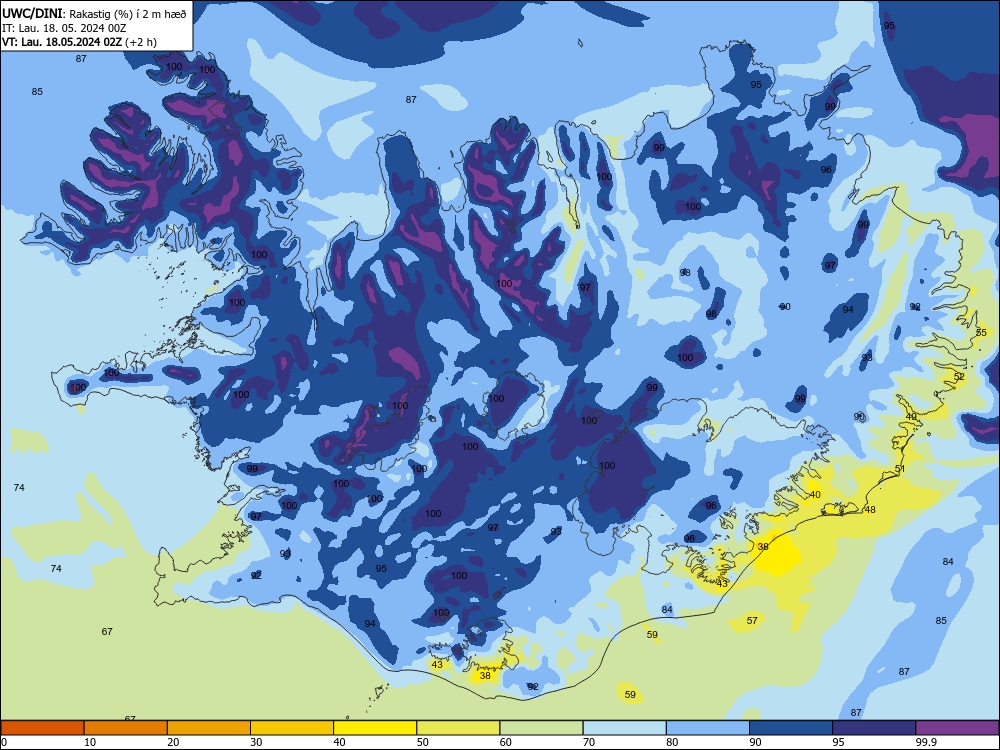Image resolution: width=1000 pixels, height=750 pixels.
Task: Click the '60' legend scale label
Action: tap(506, 742)
